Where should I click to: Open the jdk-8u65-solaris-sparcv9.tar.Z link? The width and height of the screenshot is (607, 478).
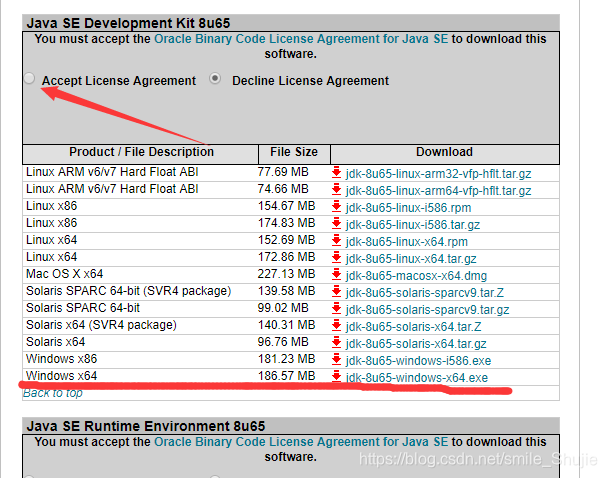coord(425,293)
